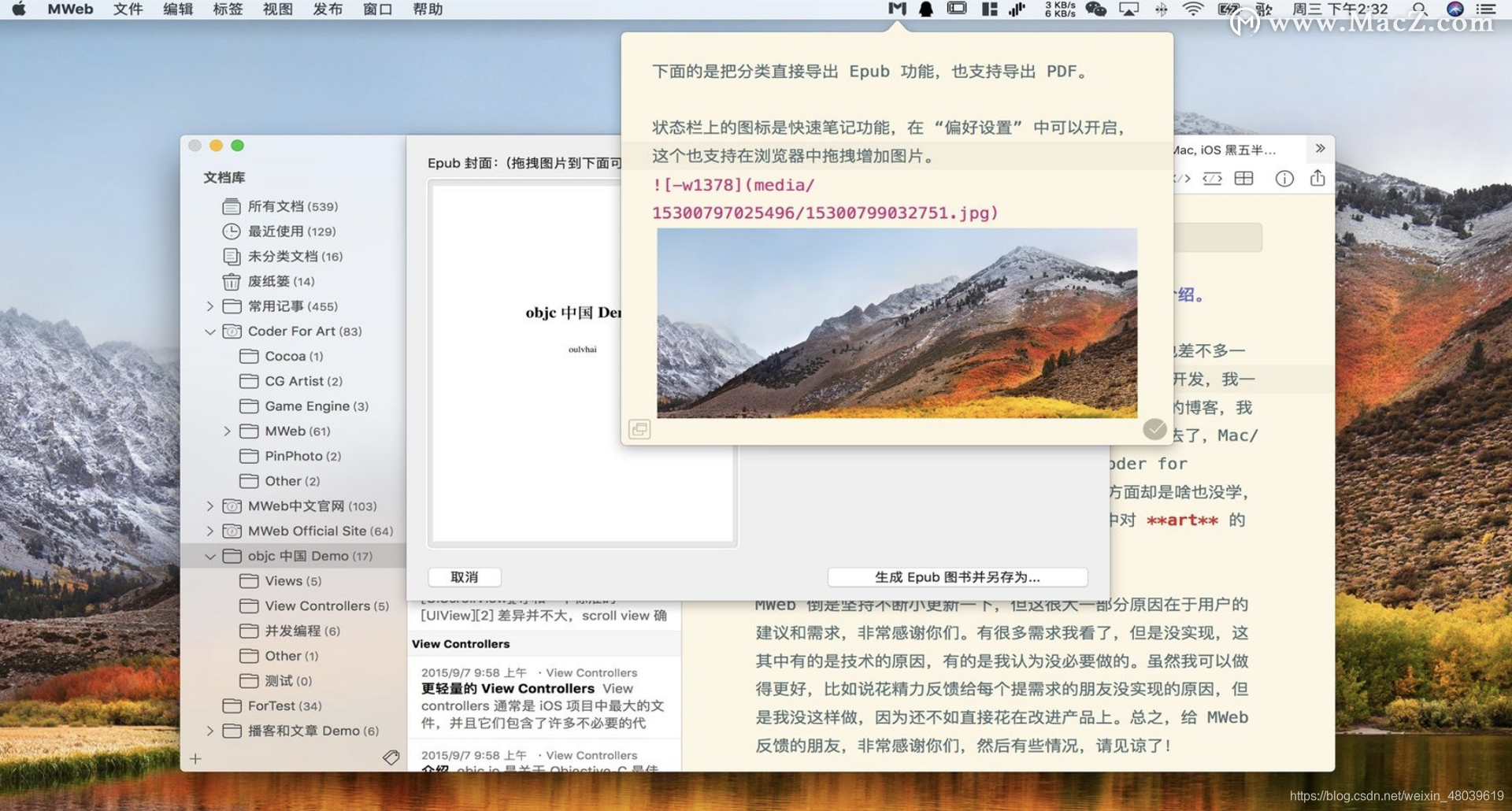1512x811 pixels.
Task: Expand the 常用记事 category
Action: tap(209, 306)
